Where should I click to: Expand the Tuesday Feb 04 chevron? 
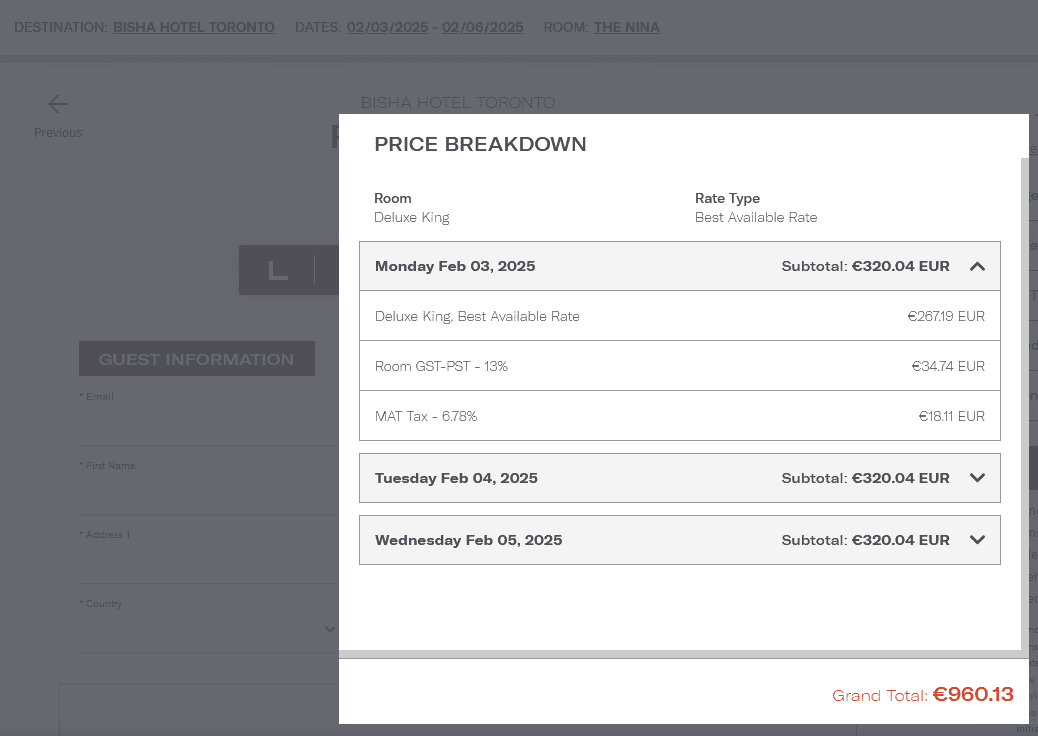tap(977, 478)
